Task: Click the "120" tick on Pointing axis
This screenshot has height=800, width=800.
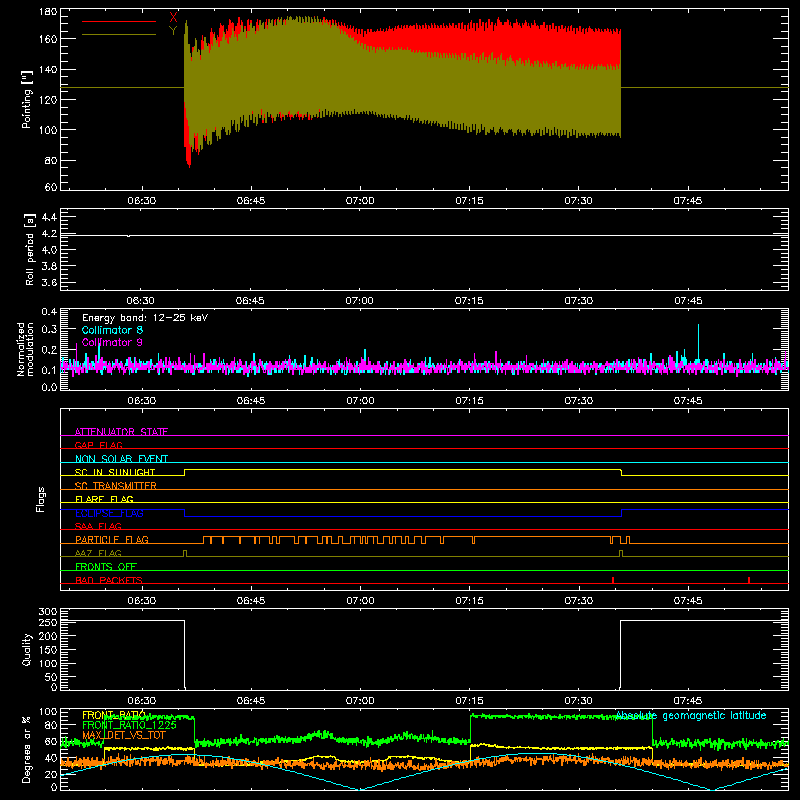Action: pos(48,99)
